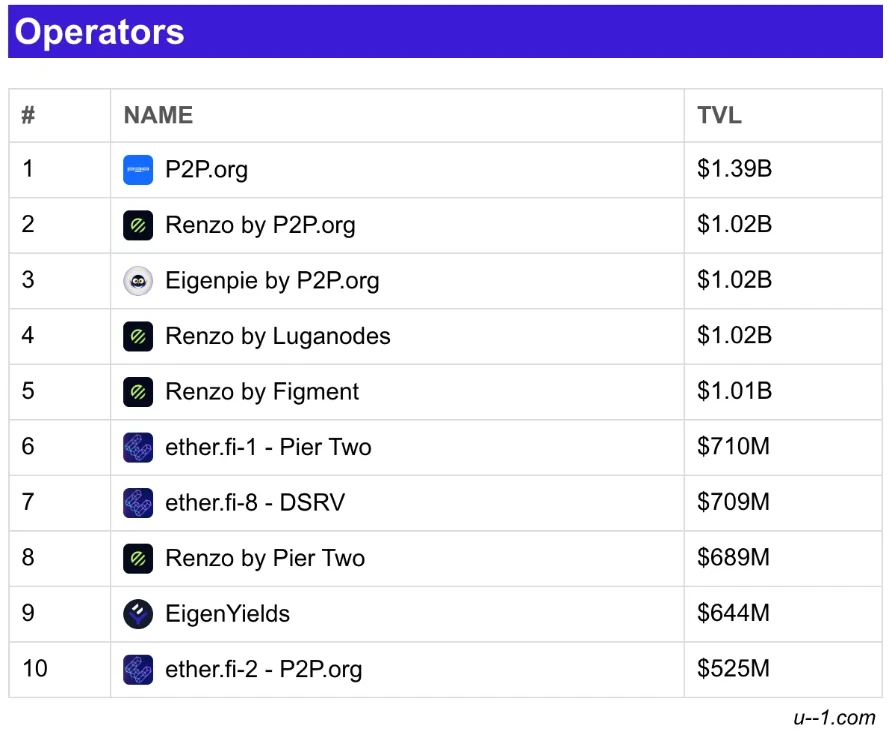This screenshot has width=889, height=739.
Task: Open ether.fi-8 - DSRV operator name
Action: tap(255, 503)
